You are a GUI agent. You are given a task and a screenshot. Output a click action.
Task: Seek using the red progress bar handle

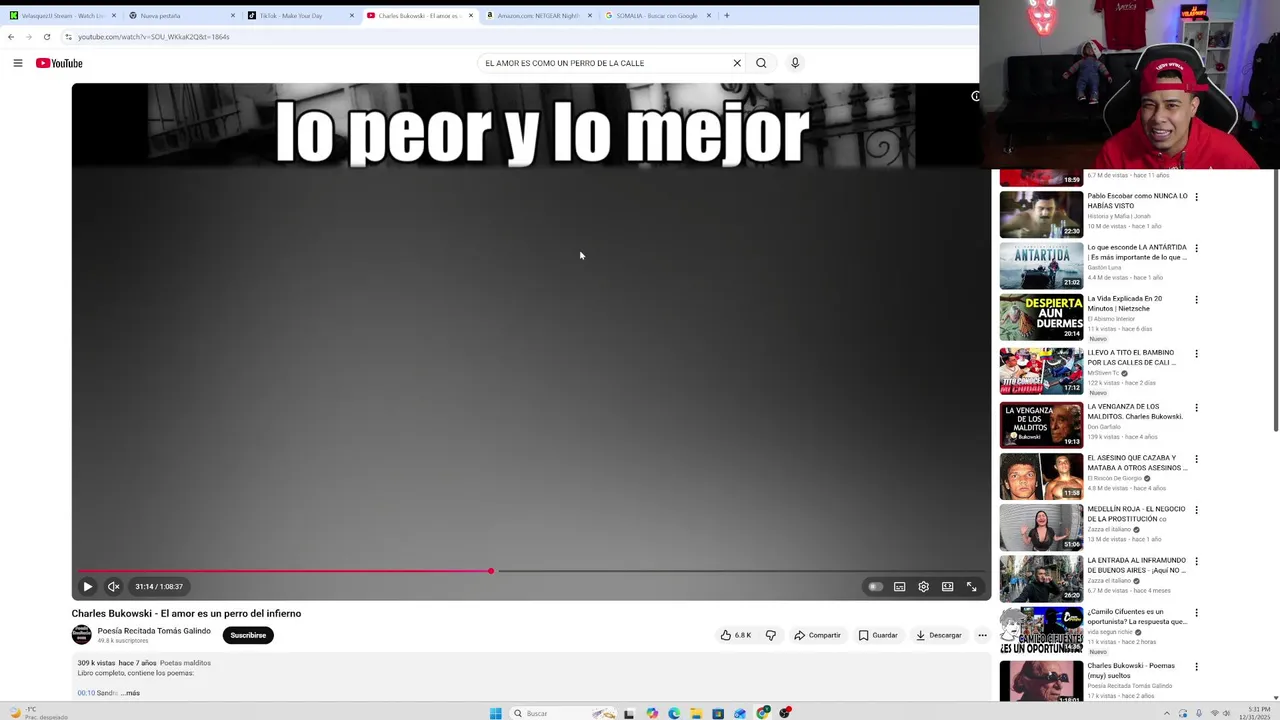(x=491, y=571)
